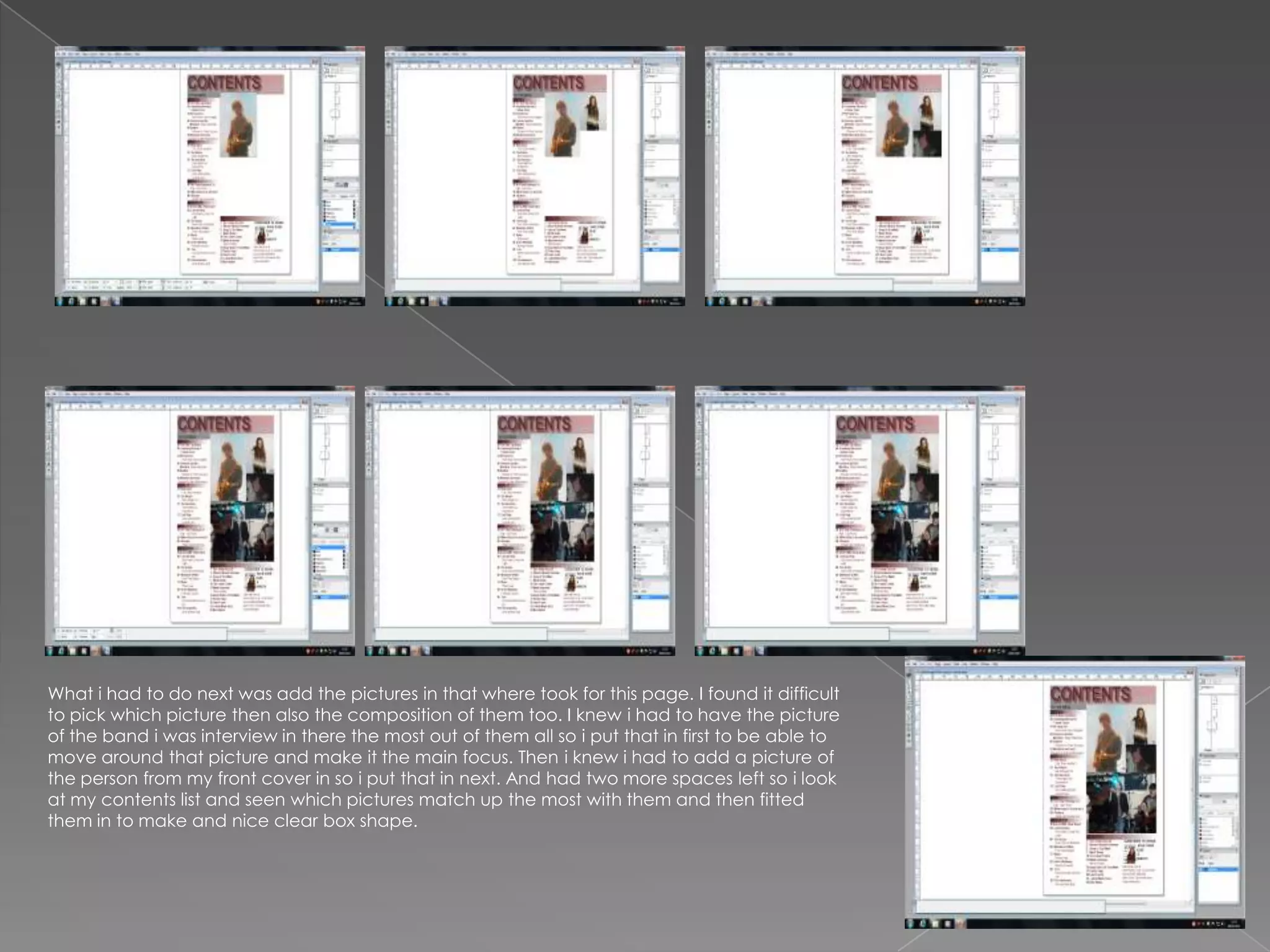The height and width of the screenshot is (952, 1270).
Task: Click the layout app's taskbar icon in the final large screenshot
Action: [961, 923]
